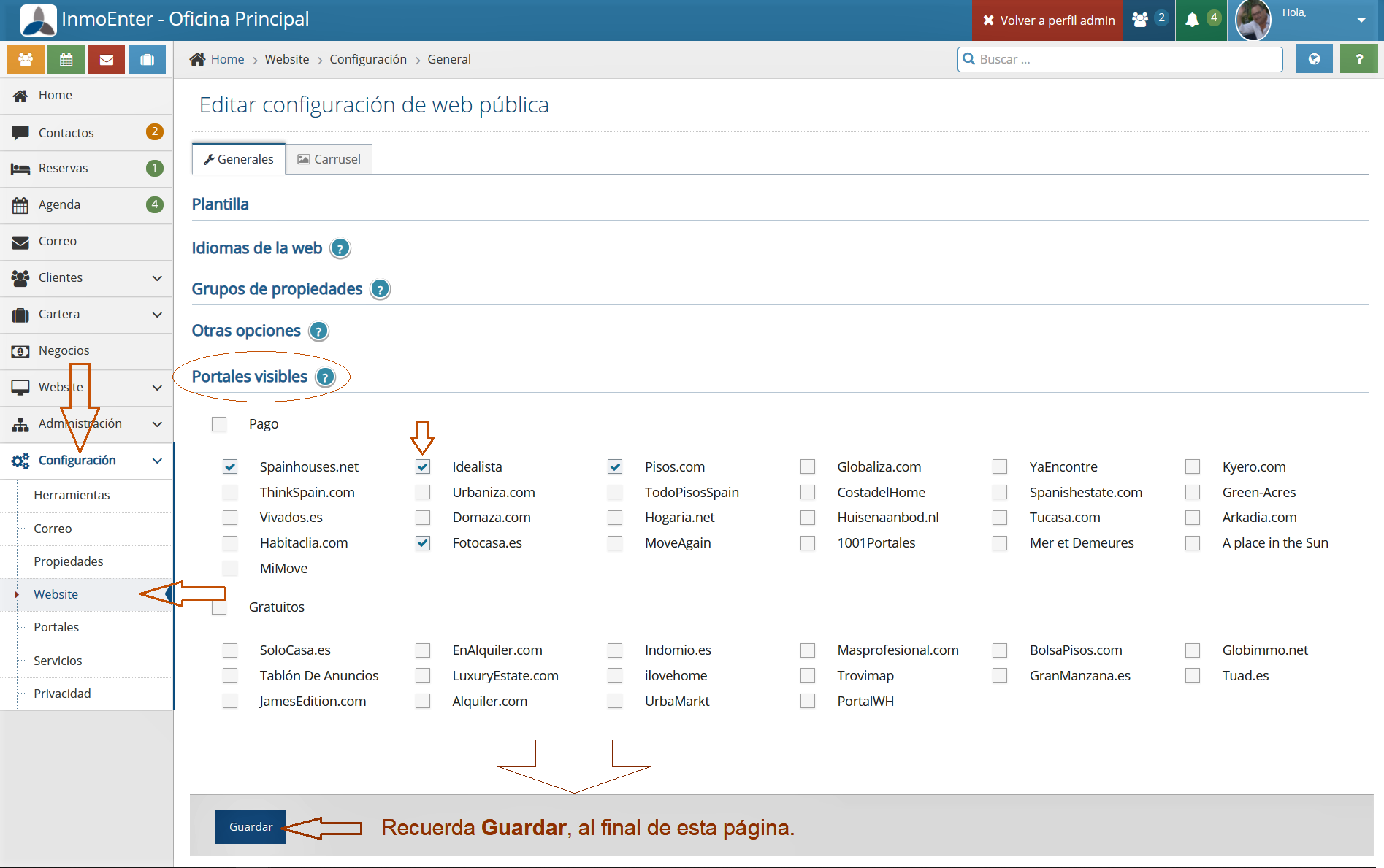
Task: Toggle the Pago group checkbox
Action: (219, 424)
